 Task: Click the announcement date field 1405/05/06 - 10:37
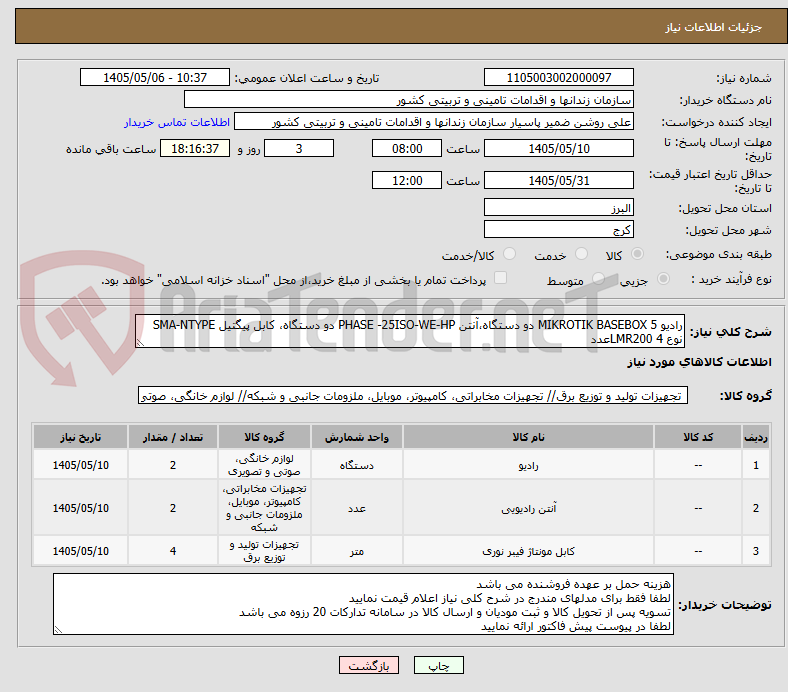tap(155, 77)
